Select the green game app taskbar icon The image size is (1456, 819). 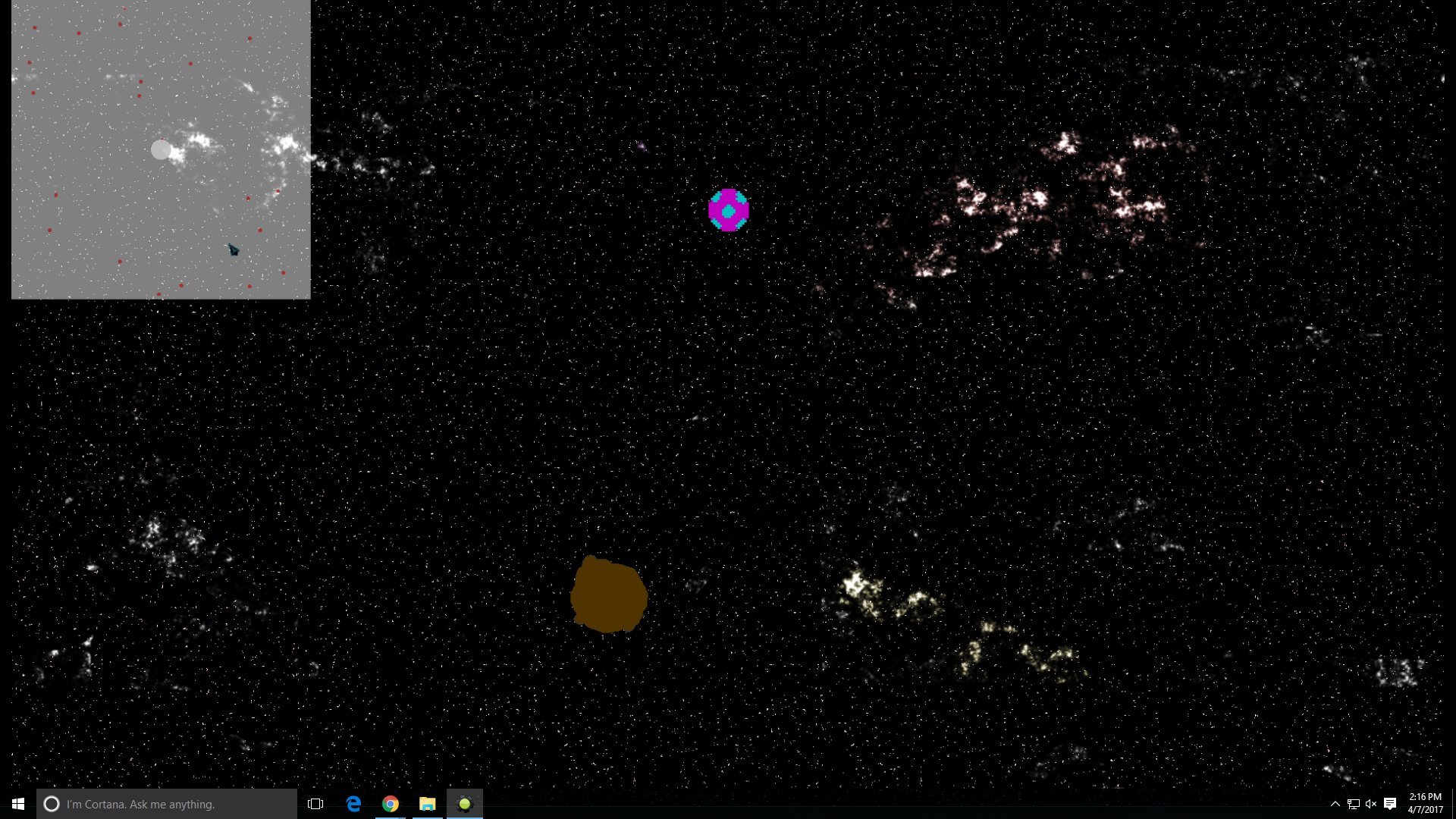(x=465, y=804)
